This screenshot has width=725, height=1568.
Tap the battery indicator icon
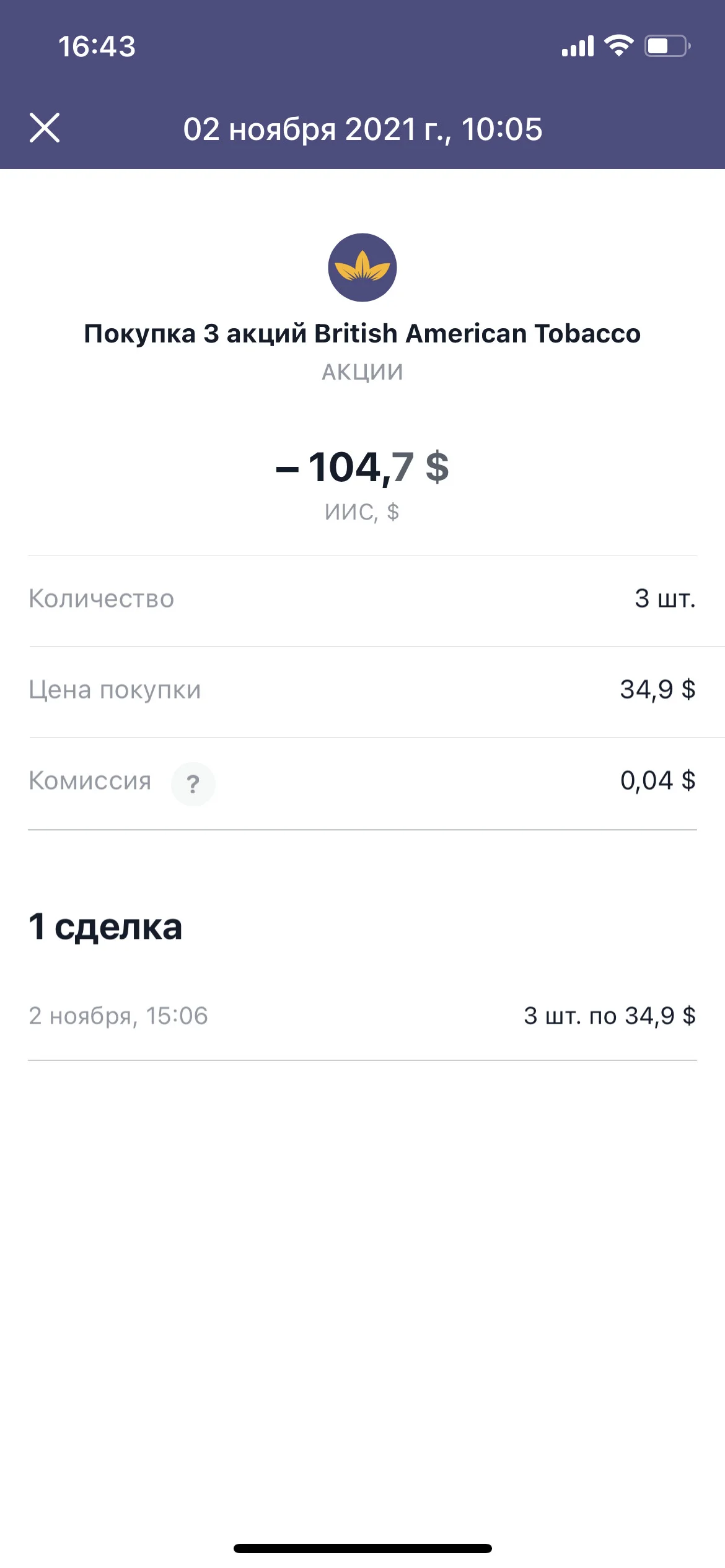pyautogui.click(x=667, y=46)
